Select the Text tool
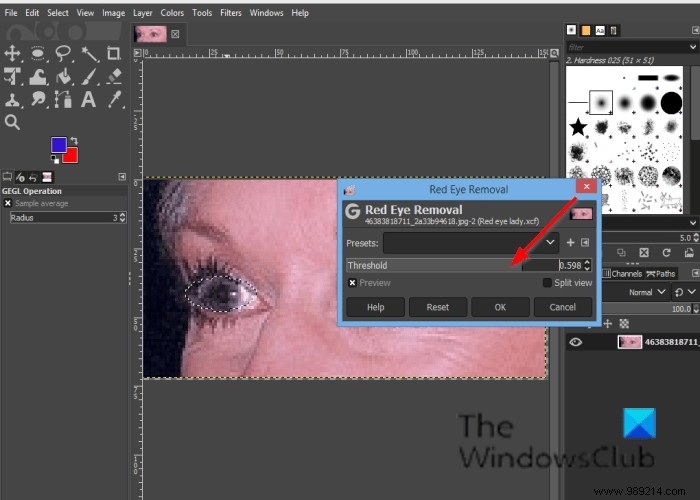This screenshot has width=700, height=500. click(x=88, y=99)
